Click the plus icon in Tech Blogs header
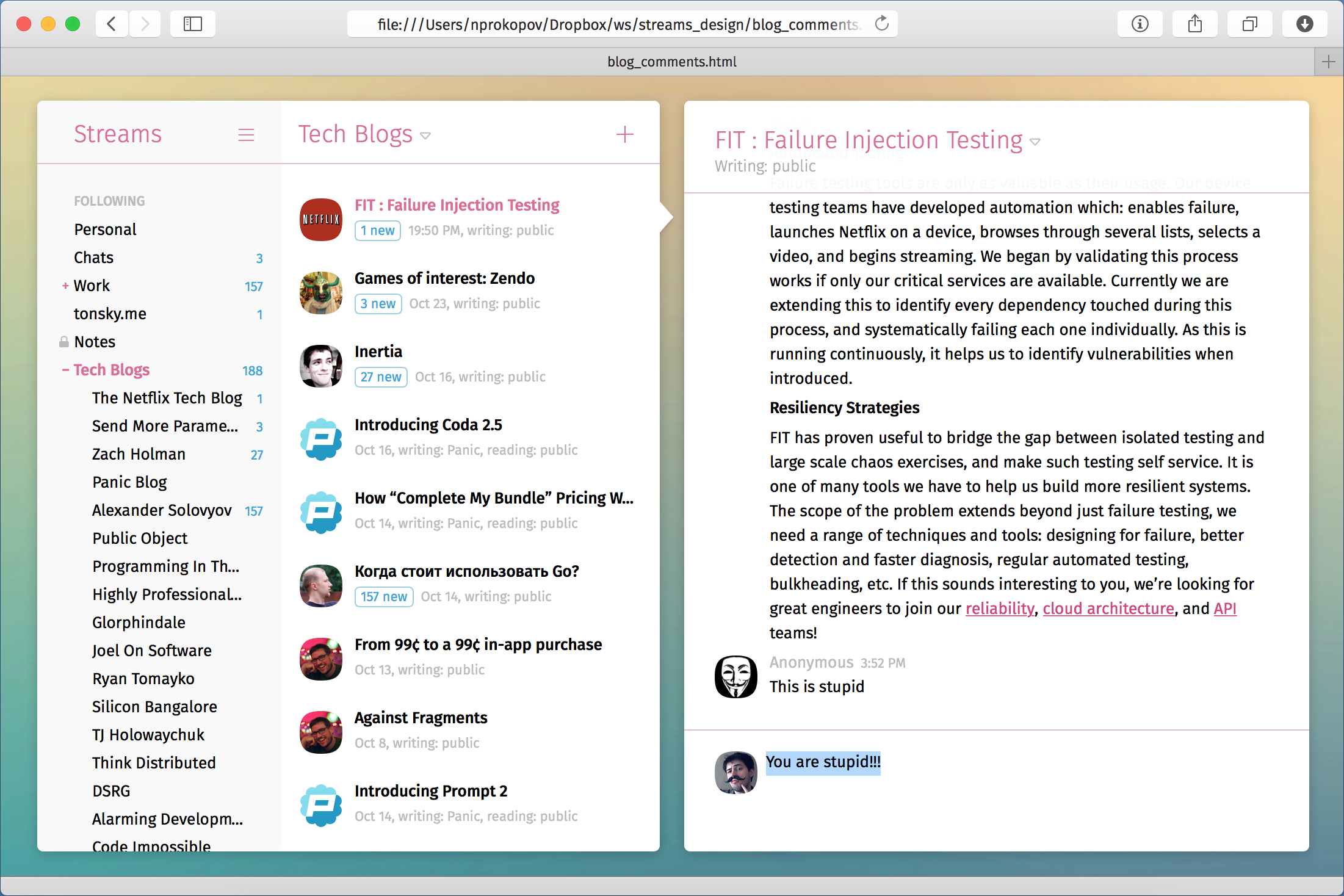 624,134
